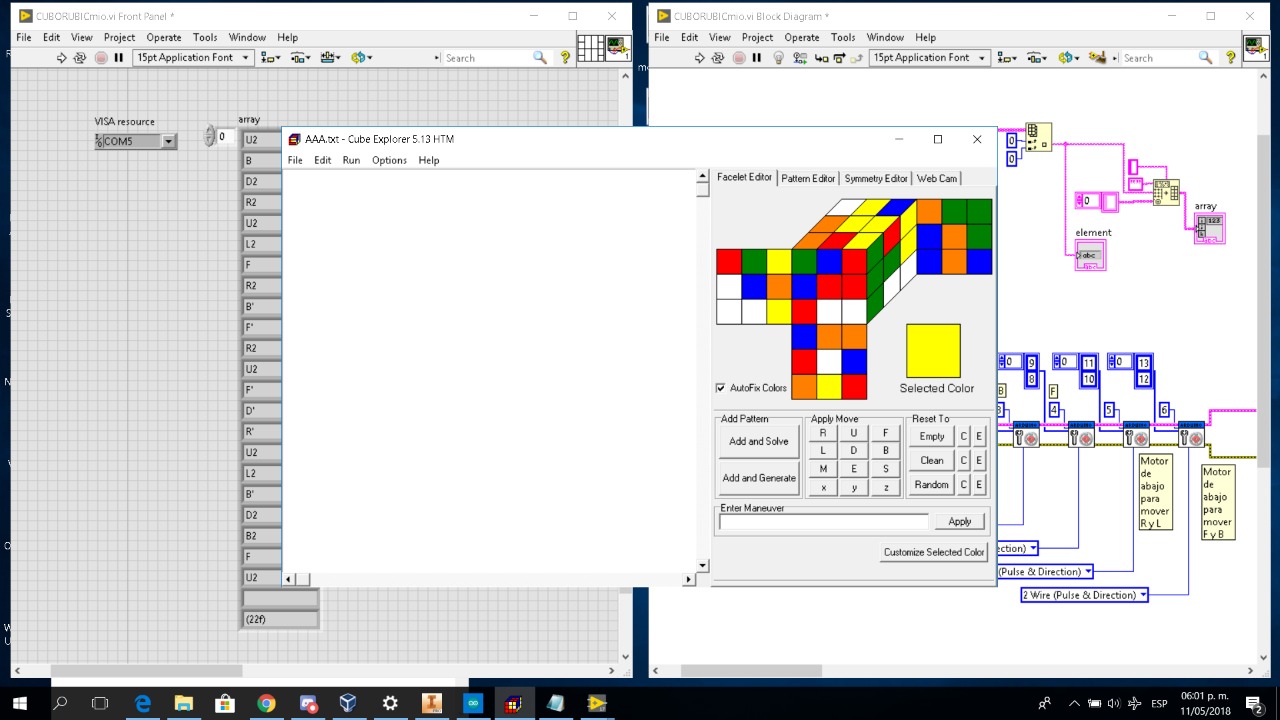The width and height of the screenshot is (1280, 720).
Task: Open '2 Wire (Pulse & Direction)' bottom enum dropdown
Action: coord(1143,595)
